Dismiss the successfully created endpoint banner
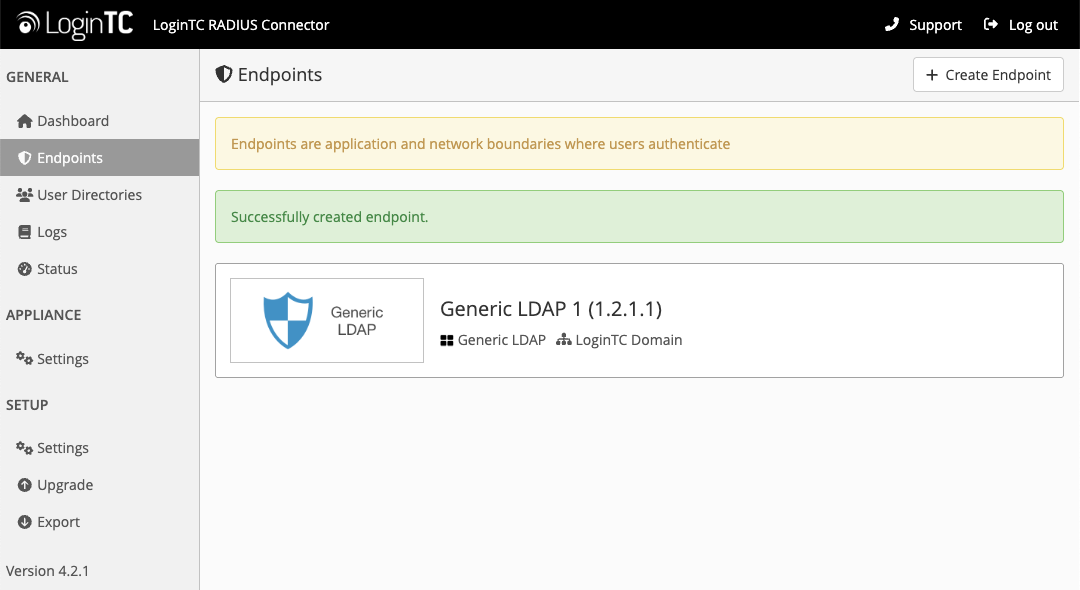1080x590 pixels. (639, 216)
